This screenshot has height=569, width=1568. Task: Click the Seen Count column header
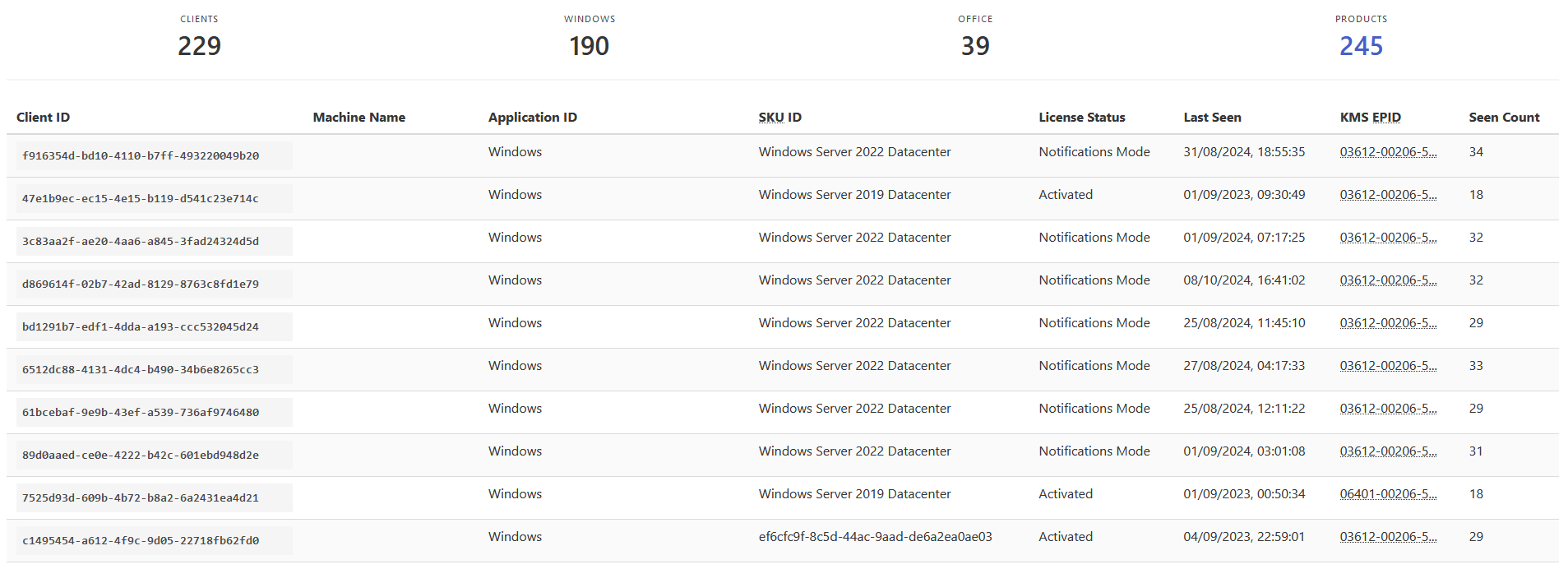(1504, 118)
